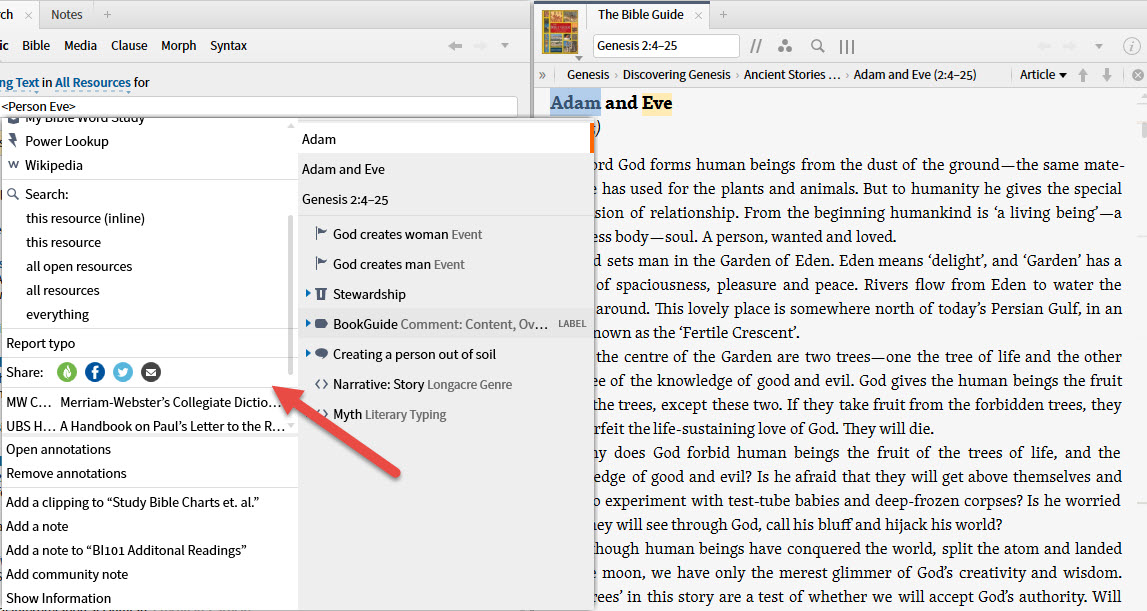Select the Media search type
Viewport: 1147px width, 611px height.
pyautogui.click(x=80, y=45)
